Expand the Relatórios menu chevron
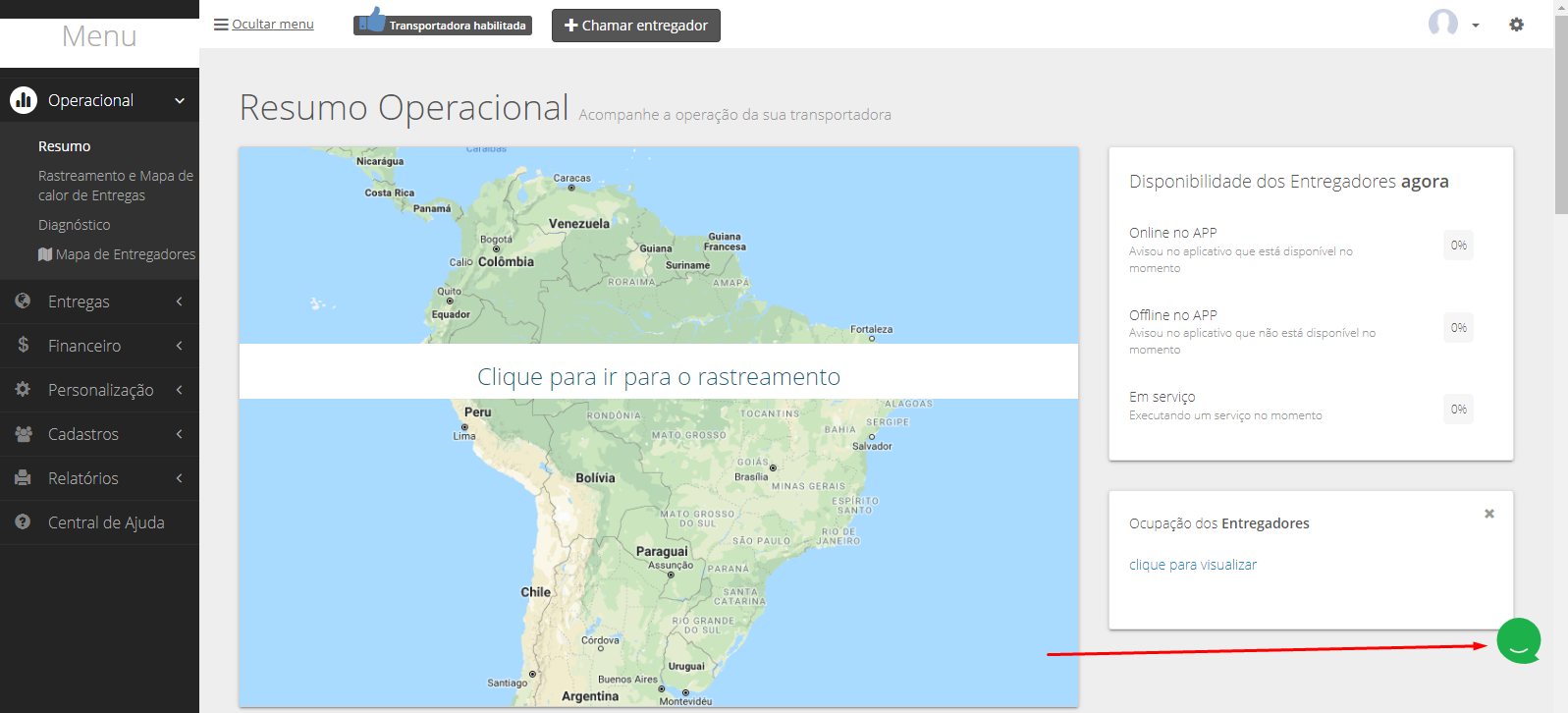Screen dimensions: 1568x713 (x=179, y=478)
